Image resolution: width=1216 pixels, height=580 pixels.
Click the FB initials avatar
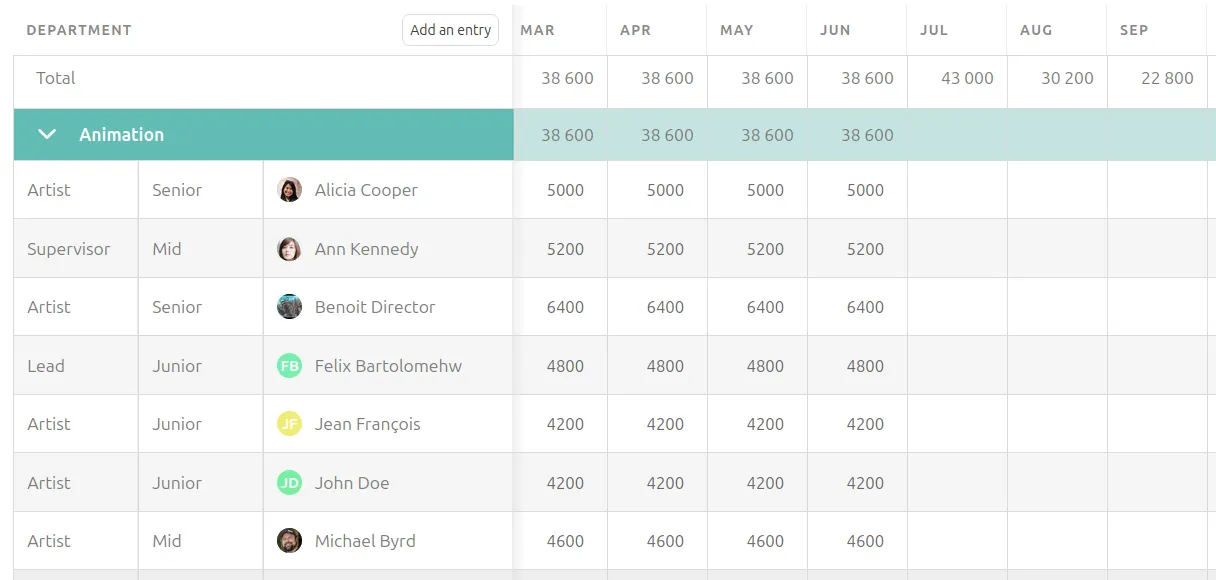289,366
